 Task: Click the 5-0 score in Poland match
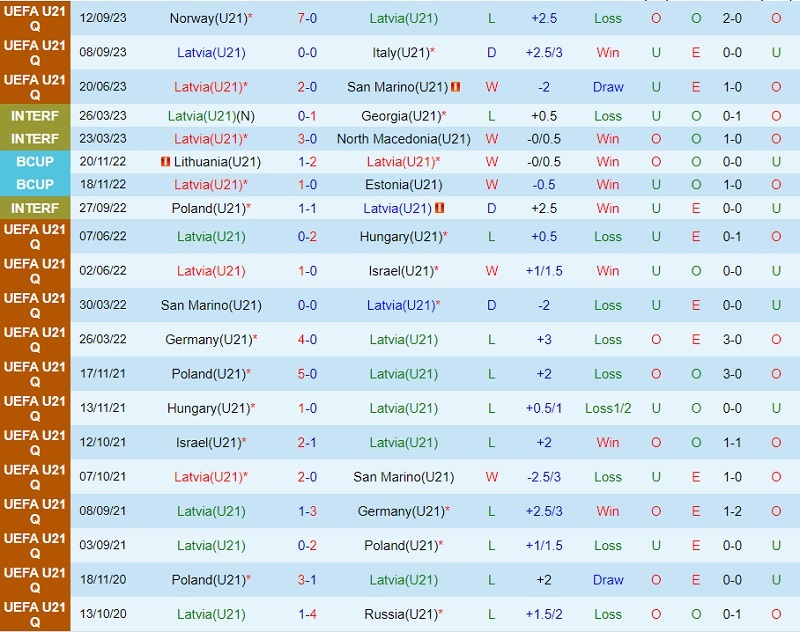pyautogui.click(x=307, y=374)
